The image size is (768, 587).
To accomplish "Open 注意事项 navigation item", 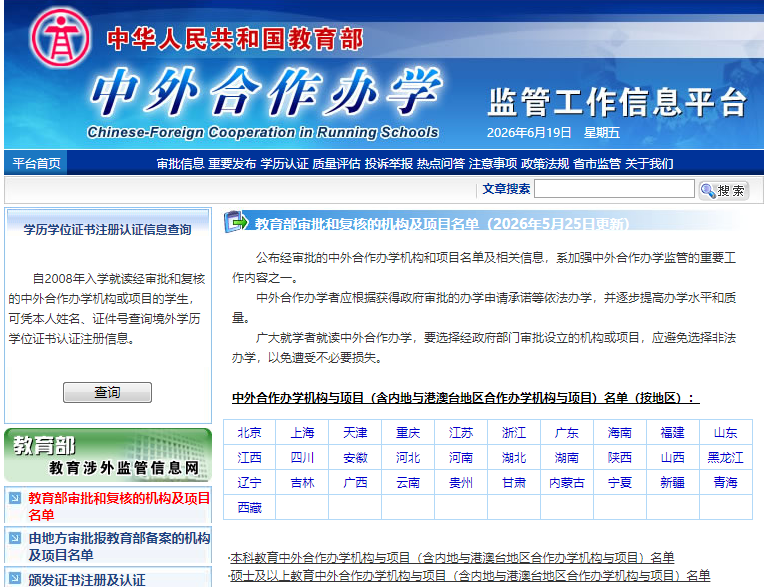I will [493, 163].
